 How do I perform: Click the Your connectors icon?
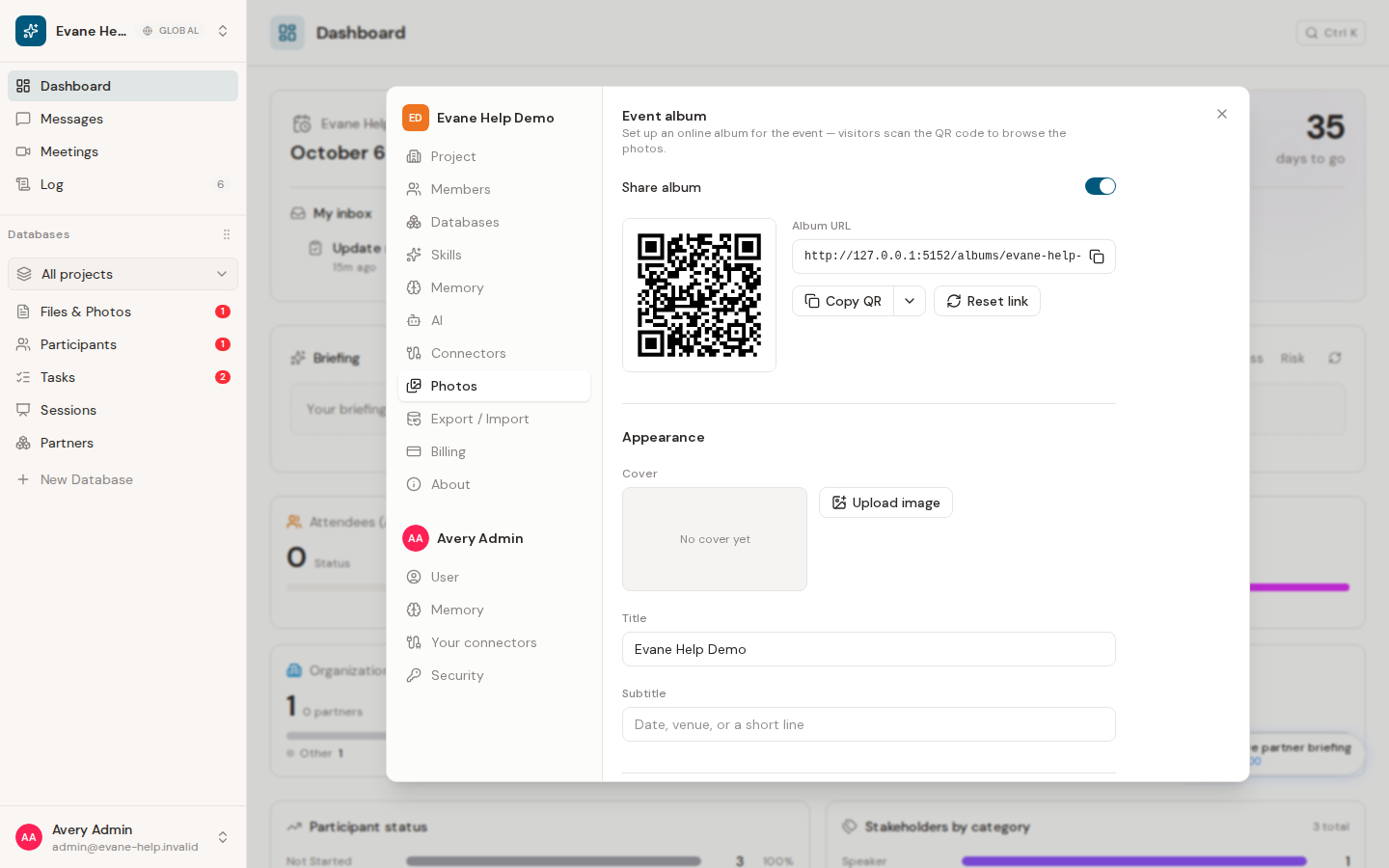point(414,642)
